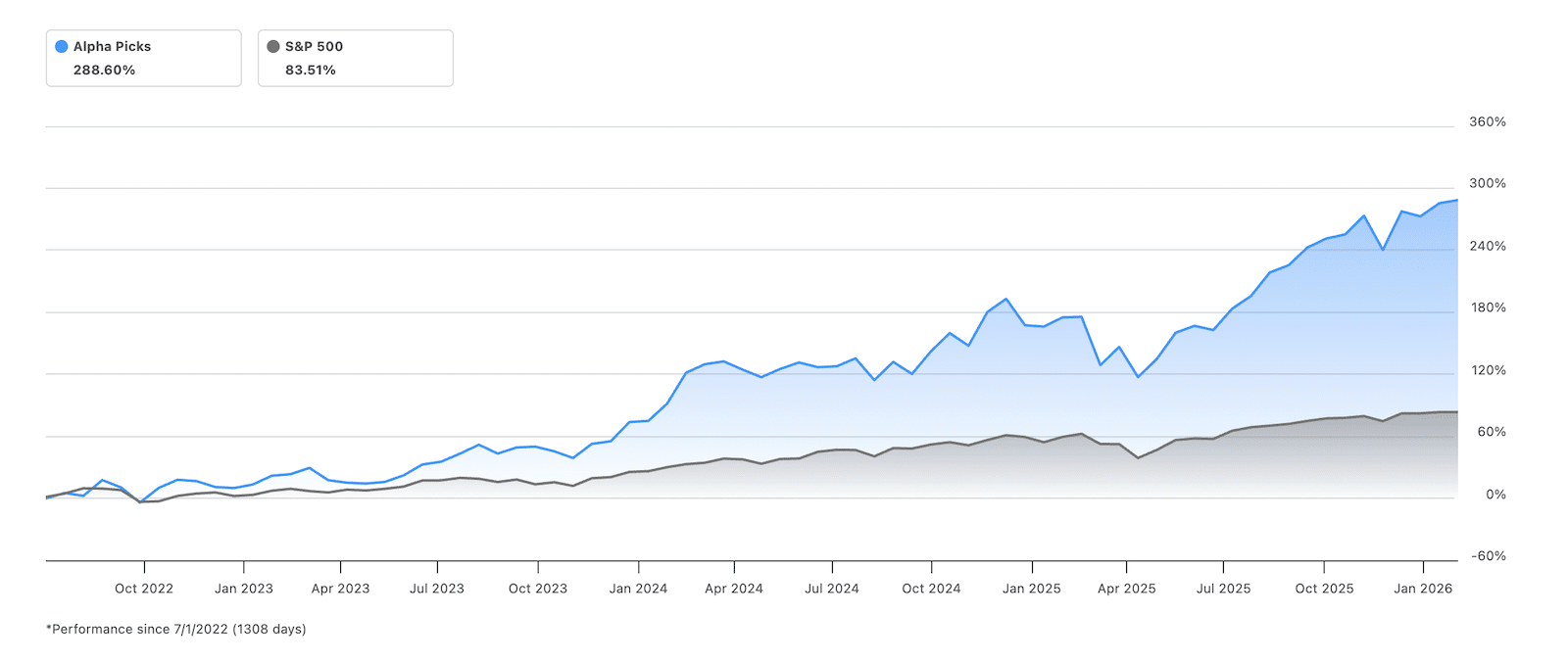Click the Apr 2025 x-axis label
This screenshot has height=663, width=1568.
pyautogui.click(x=1127, y=589)
